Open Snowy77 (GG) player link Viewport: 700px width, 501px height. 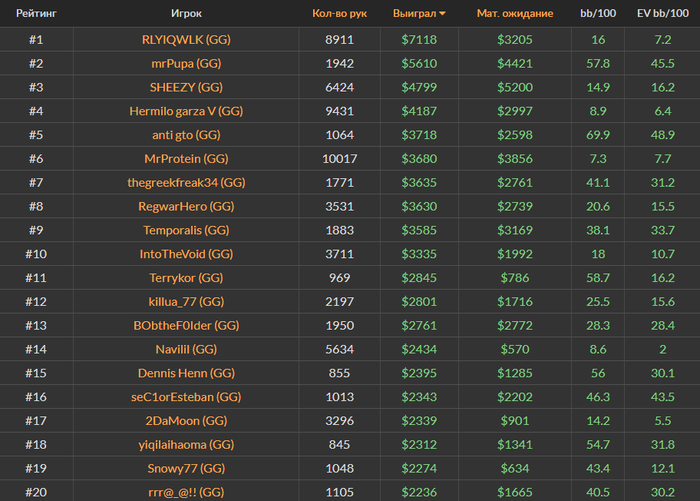tap(186, 468)
